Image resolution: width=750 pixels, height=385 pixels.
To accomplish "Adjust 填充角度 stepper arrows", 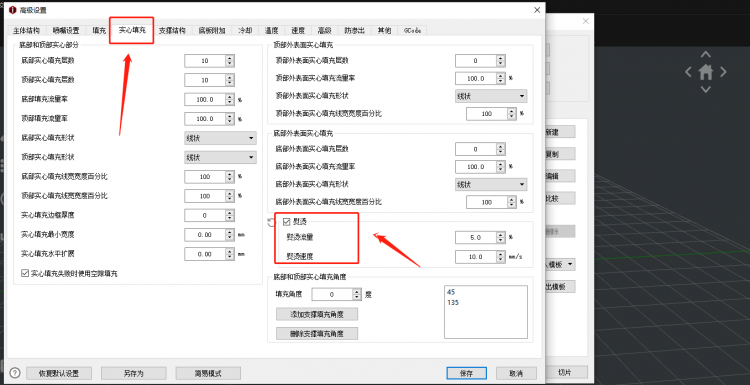I will tap(357, 295).
